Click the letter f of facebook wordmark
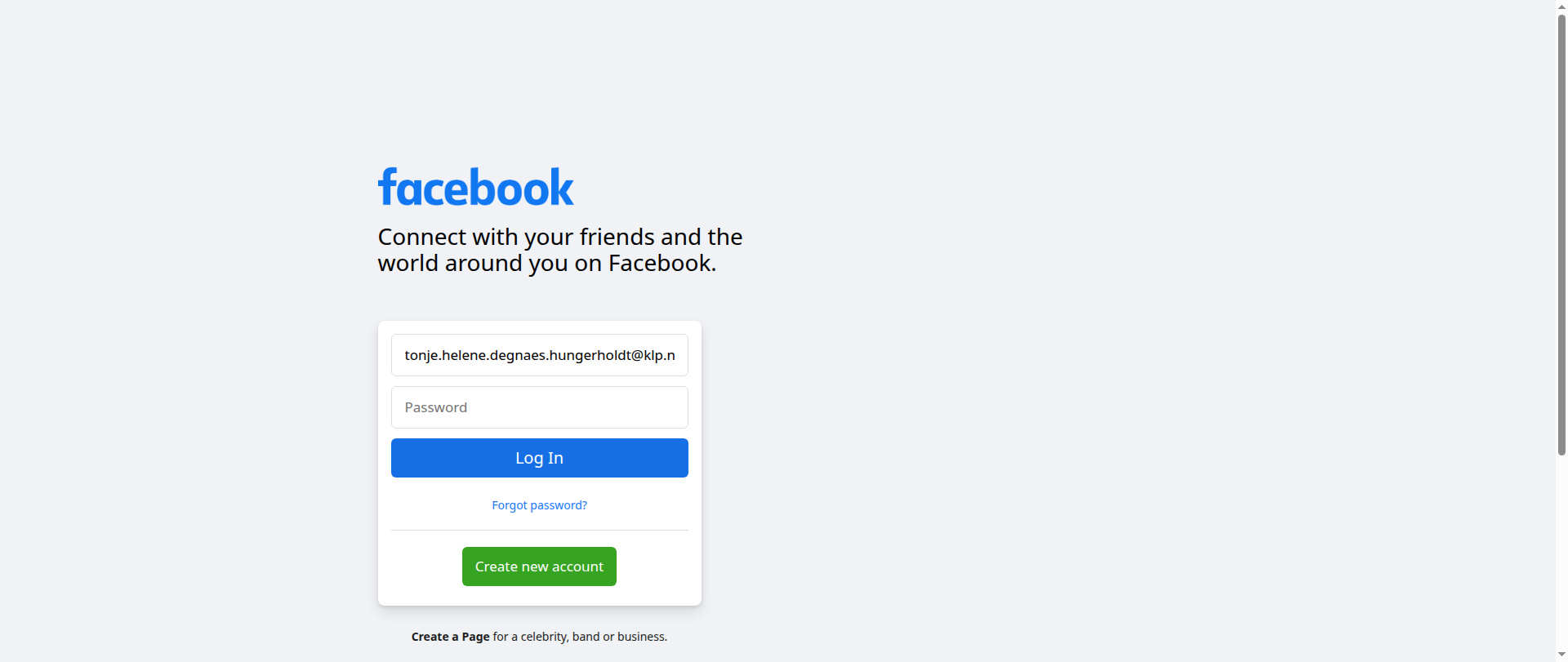 tap(387, 187)
